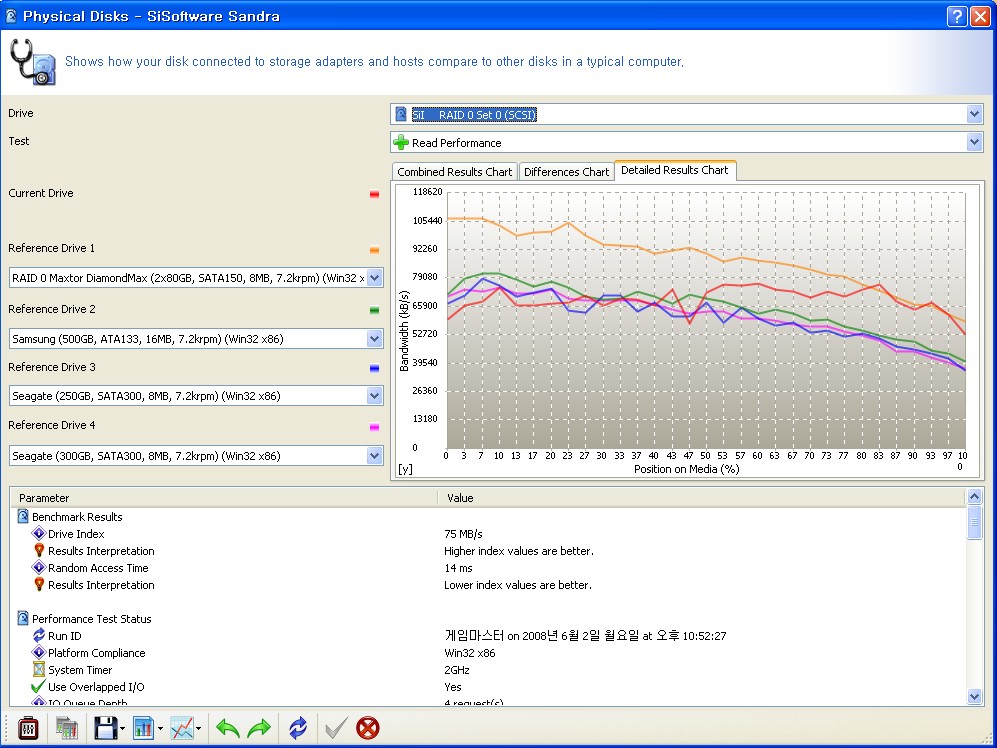Expand the Reference Drive 3 Seagate 250GB dropdown
Screen dimensions: 997x748
pos(375,396)
